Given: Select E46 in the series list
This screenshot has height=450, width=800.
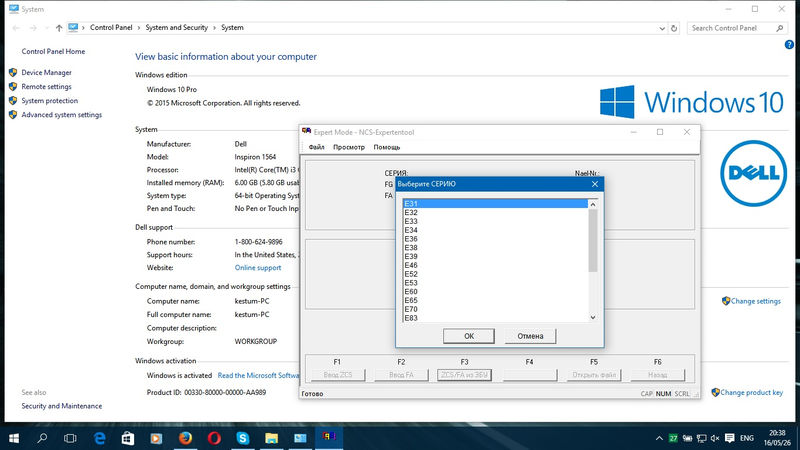Looking at the screenshot, I should [411, 265].
